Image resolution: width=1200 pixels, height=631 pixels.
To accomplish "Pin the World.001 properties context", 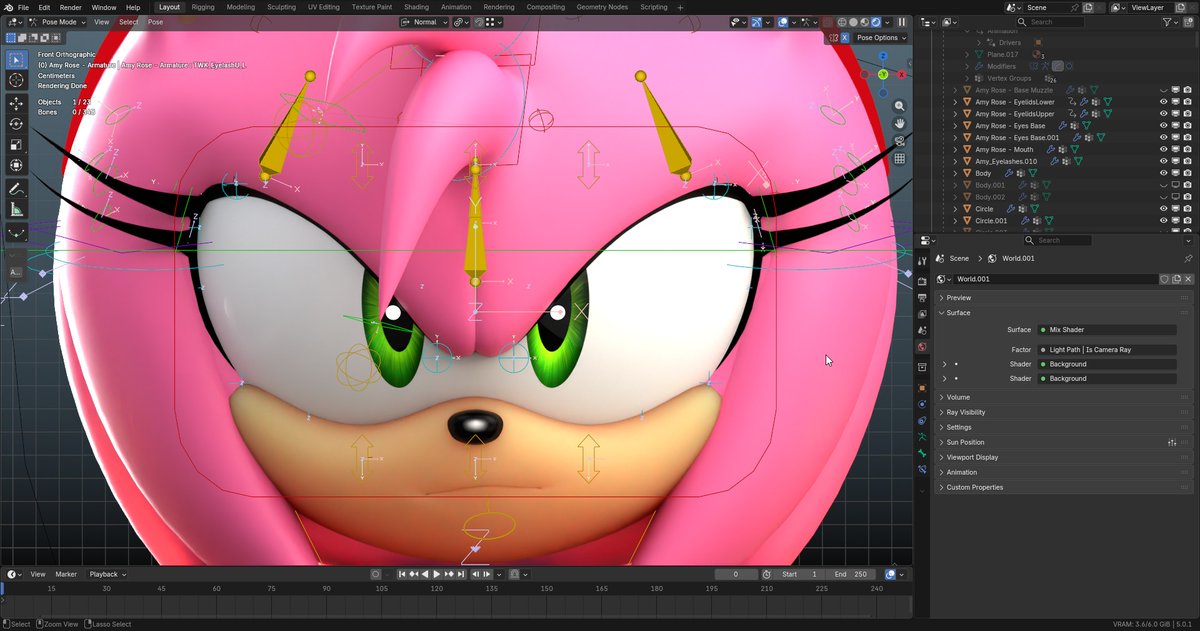I will tap(1188, 258).
